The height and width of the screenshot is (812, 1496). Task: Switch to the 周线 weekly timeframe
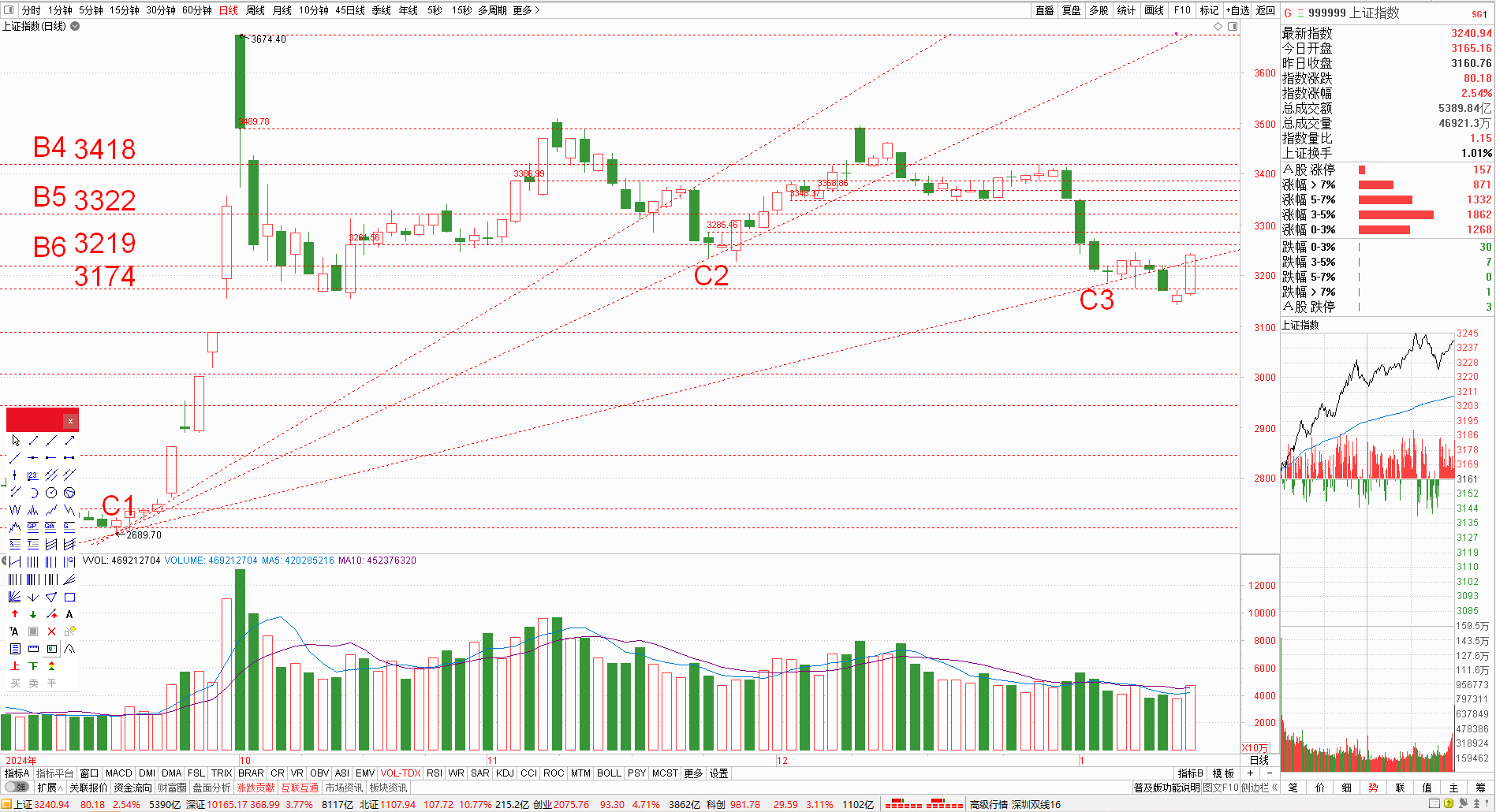(x=256, y=10)
